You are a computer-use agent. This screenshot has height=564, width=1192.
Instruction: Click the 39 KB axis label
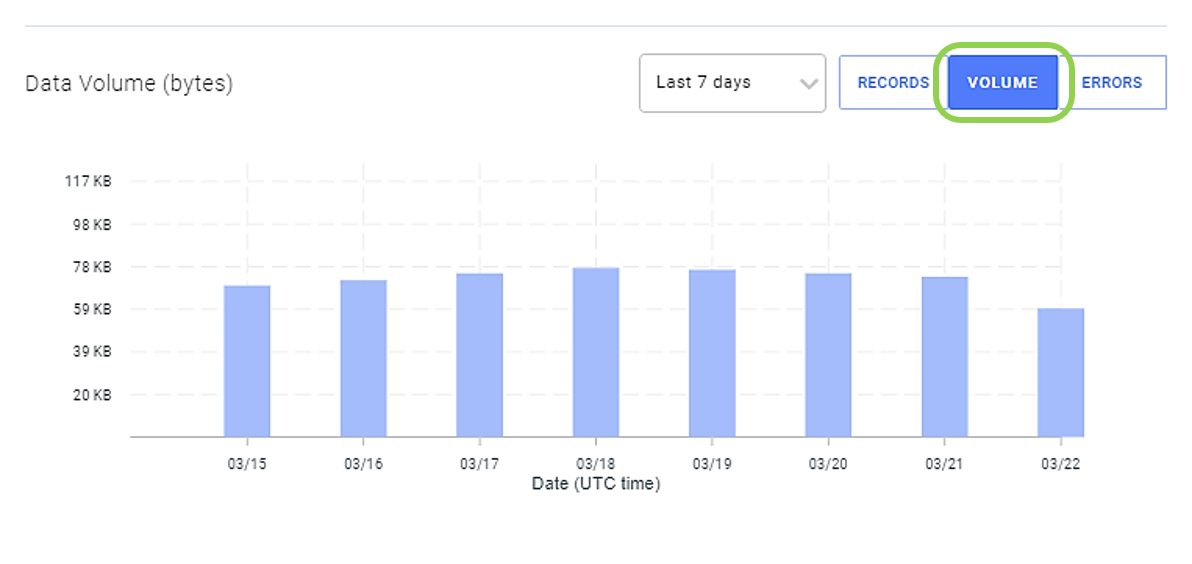coord(93,352)
